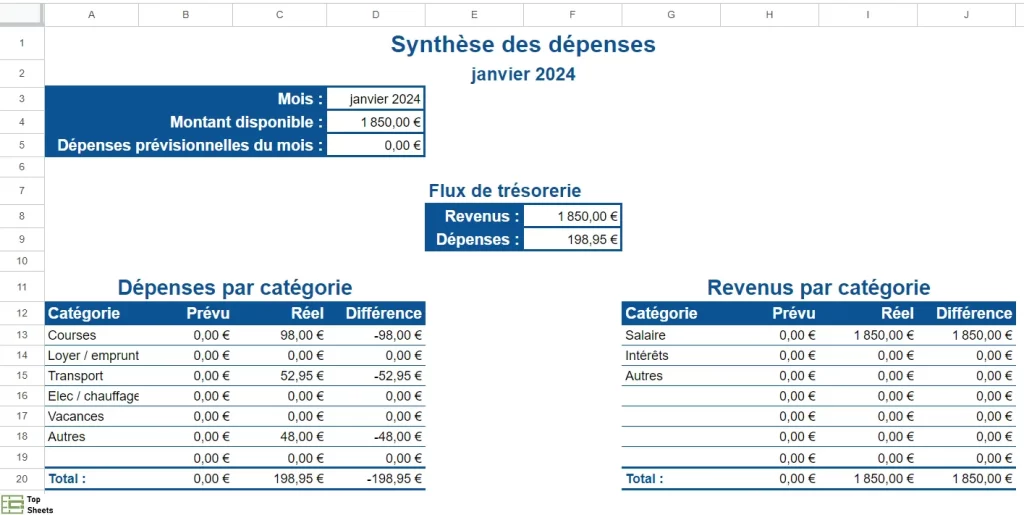Select the Autres difference -48,00 €
The height and width of the screenshot is (515, 1024).
tap(376, 436)
